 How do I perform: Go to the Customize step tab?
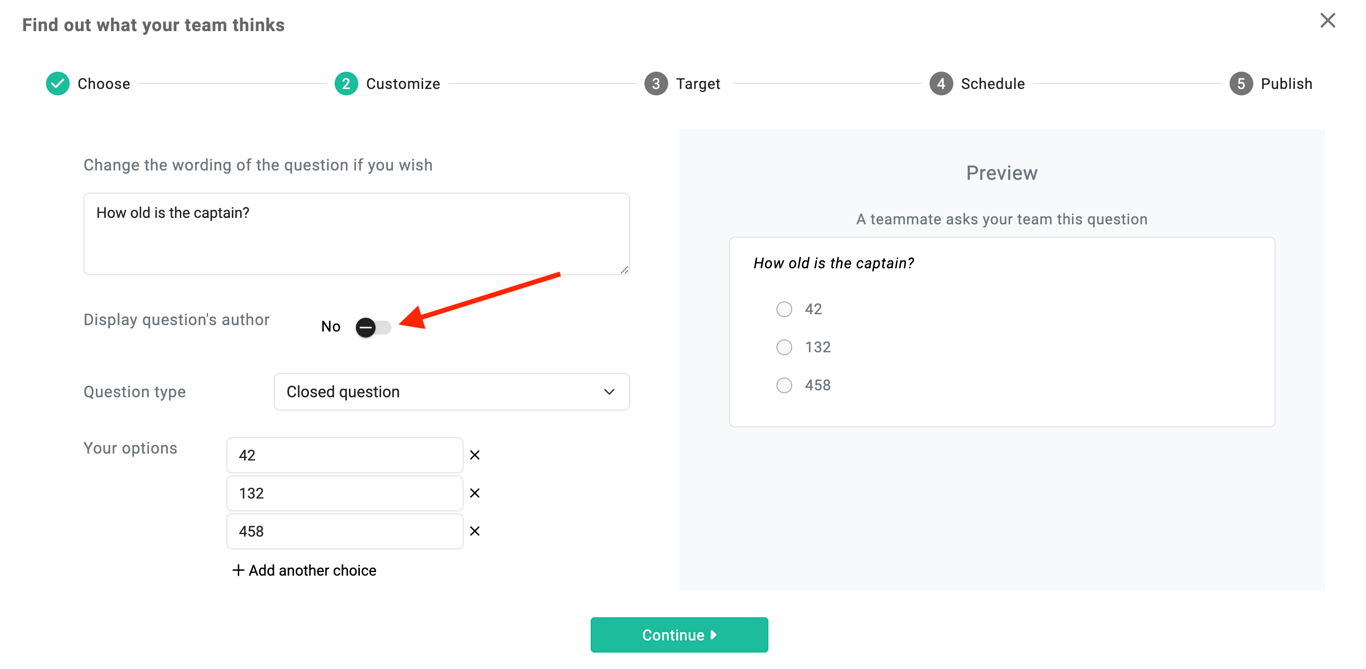click(x=402, y=84)
